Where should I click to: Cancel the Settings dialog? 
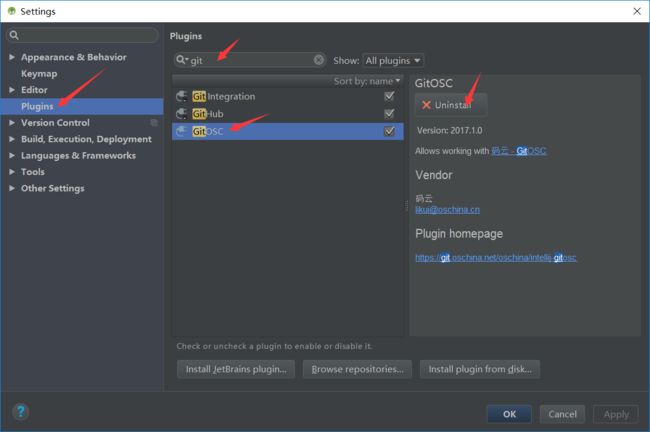click(562, 414)
